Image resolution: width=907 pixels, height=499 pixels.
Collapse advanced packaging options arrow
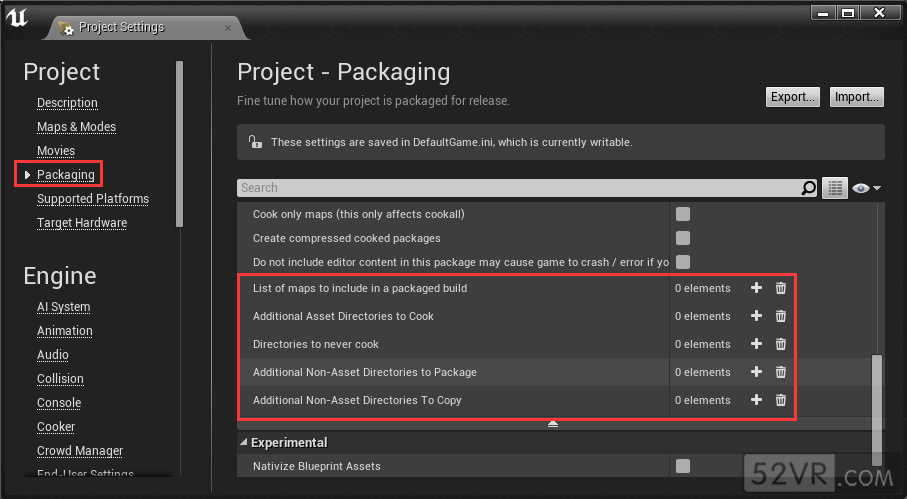553,424
